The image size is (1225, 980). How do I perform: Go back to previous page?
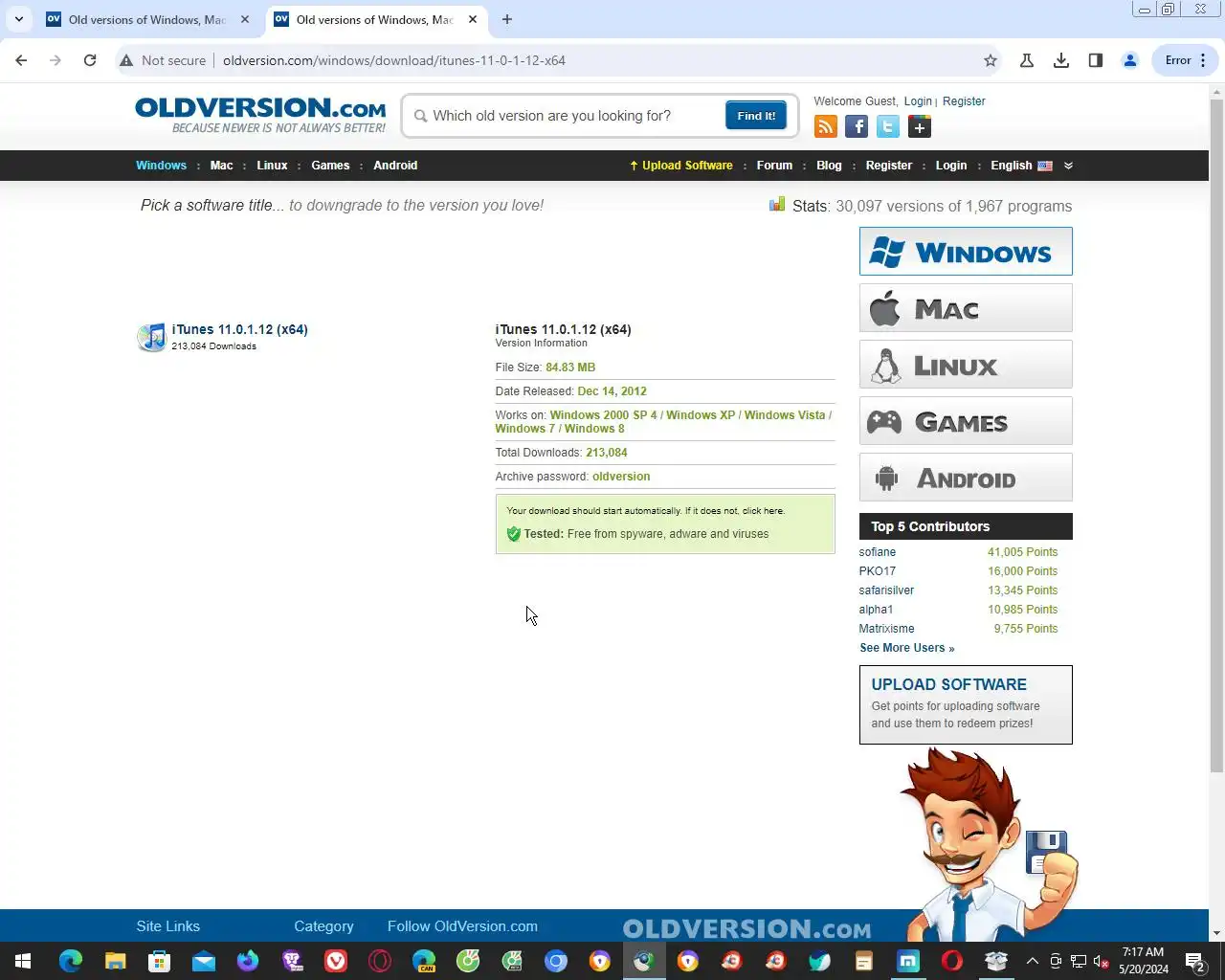point(21,60)
